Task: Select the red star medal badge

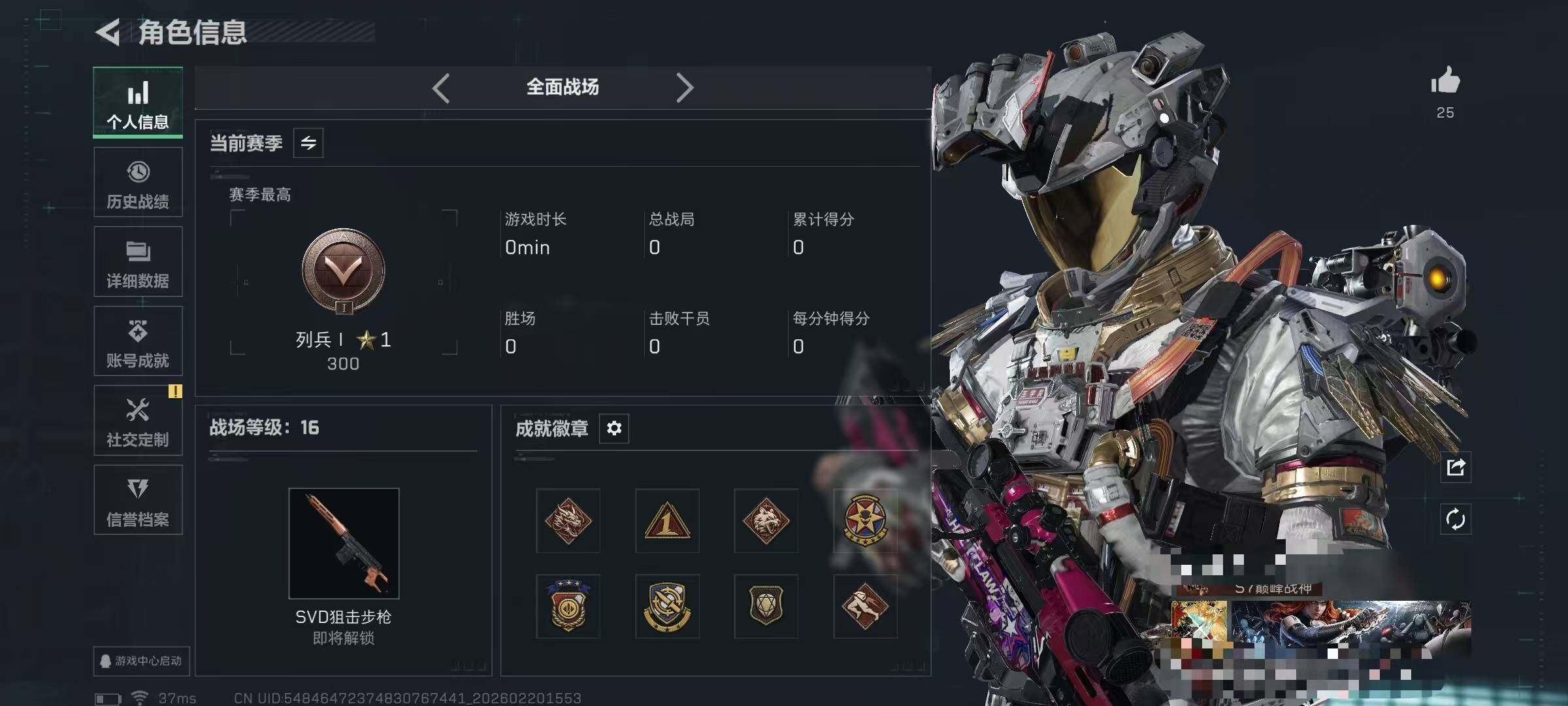Action: [865, 521]
